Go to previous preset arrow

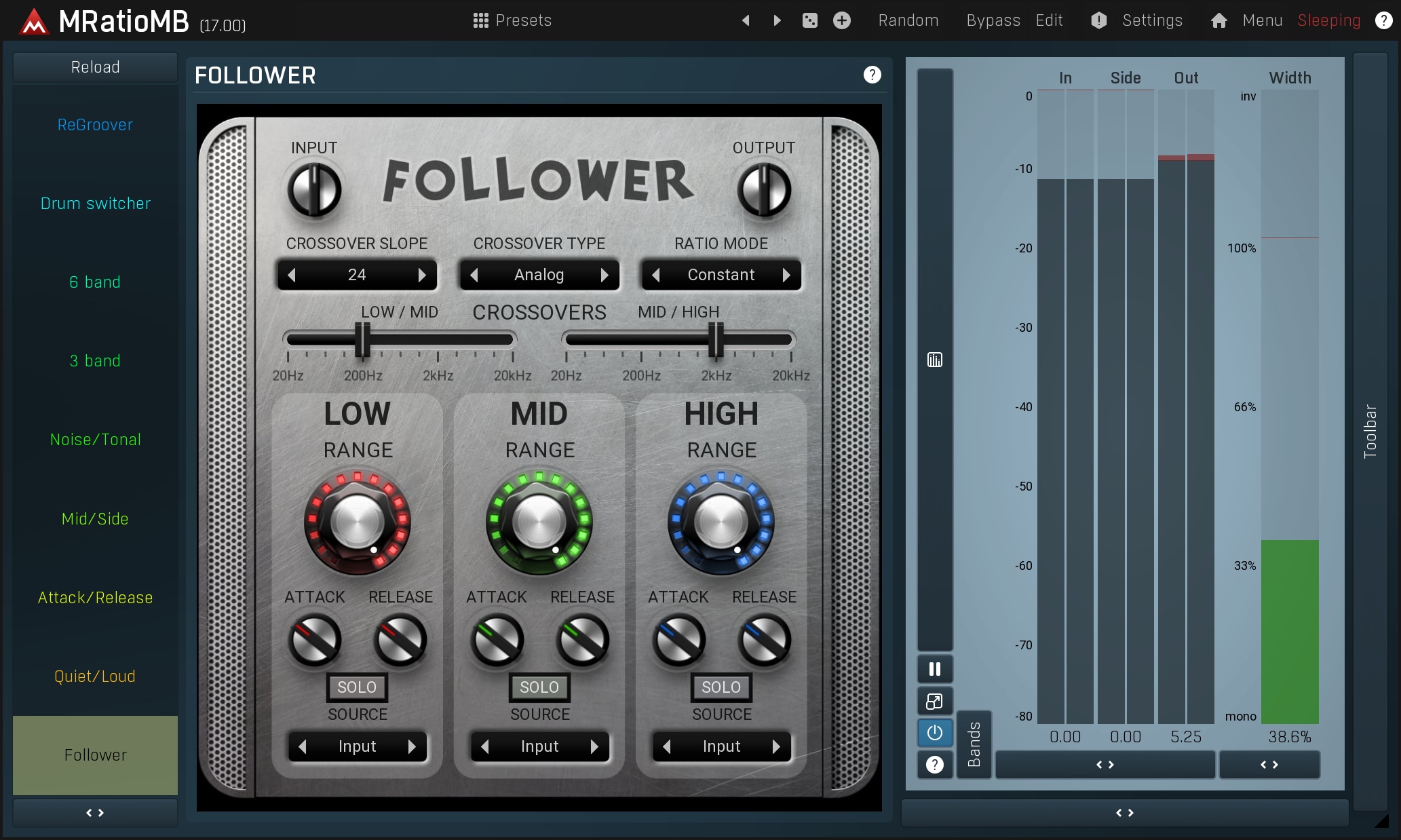point(746,20)
